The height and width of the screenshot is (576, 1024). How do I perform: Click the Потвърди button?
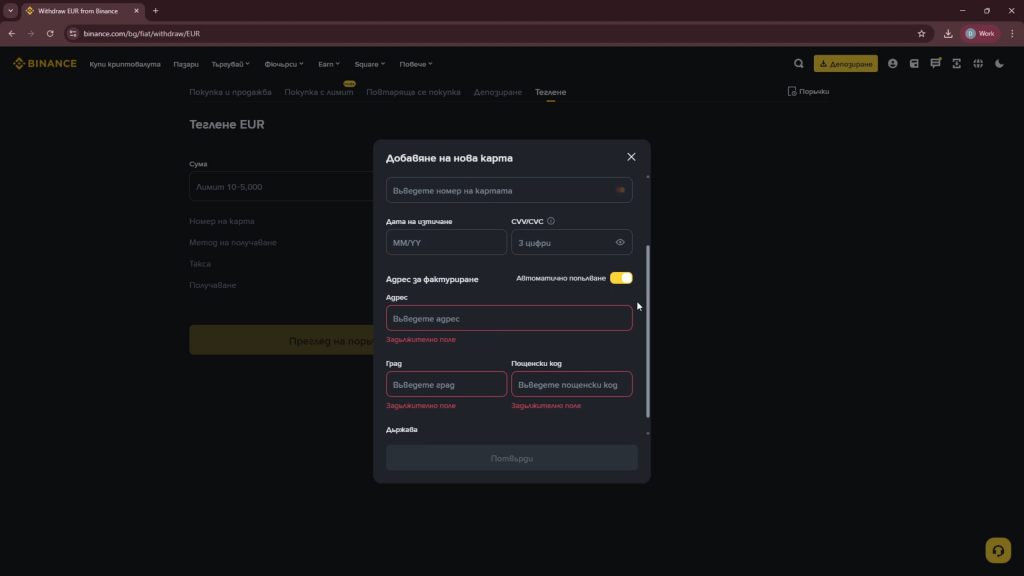(x=511, y=458)
